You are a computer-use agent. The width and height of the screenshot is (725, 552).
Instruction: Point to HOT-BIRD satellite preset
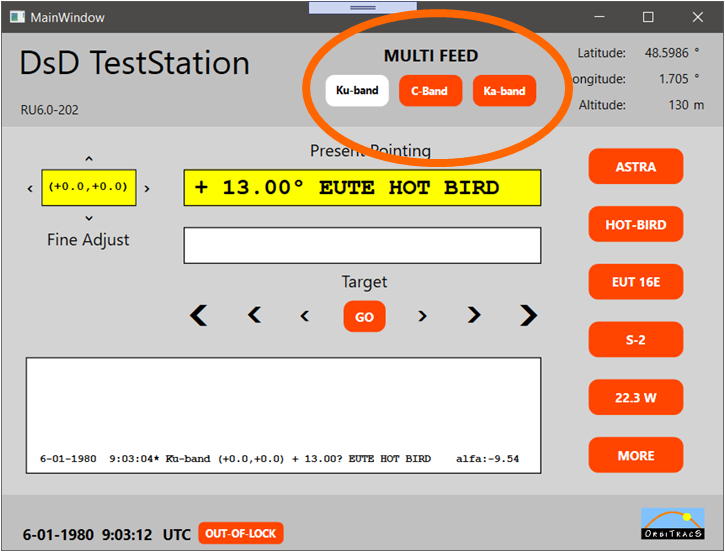[x=636, y=224]
